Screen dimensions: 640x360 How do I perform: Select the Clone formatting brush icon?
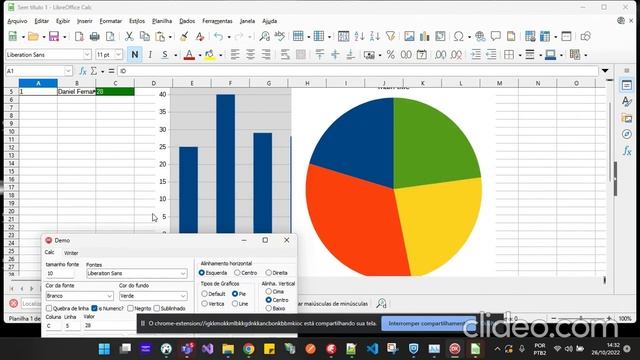184,36
